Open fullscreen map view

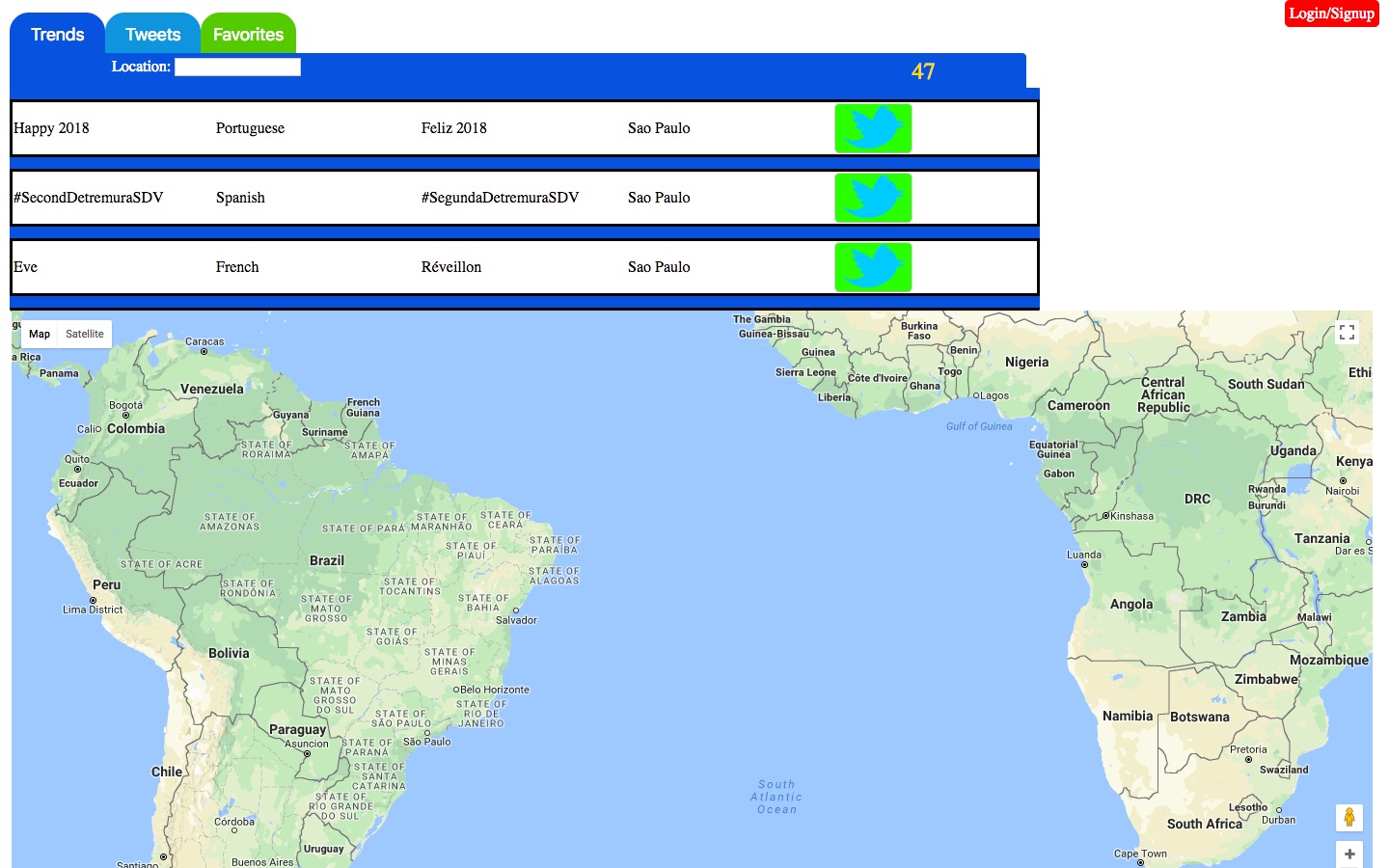coord(1348,333)
